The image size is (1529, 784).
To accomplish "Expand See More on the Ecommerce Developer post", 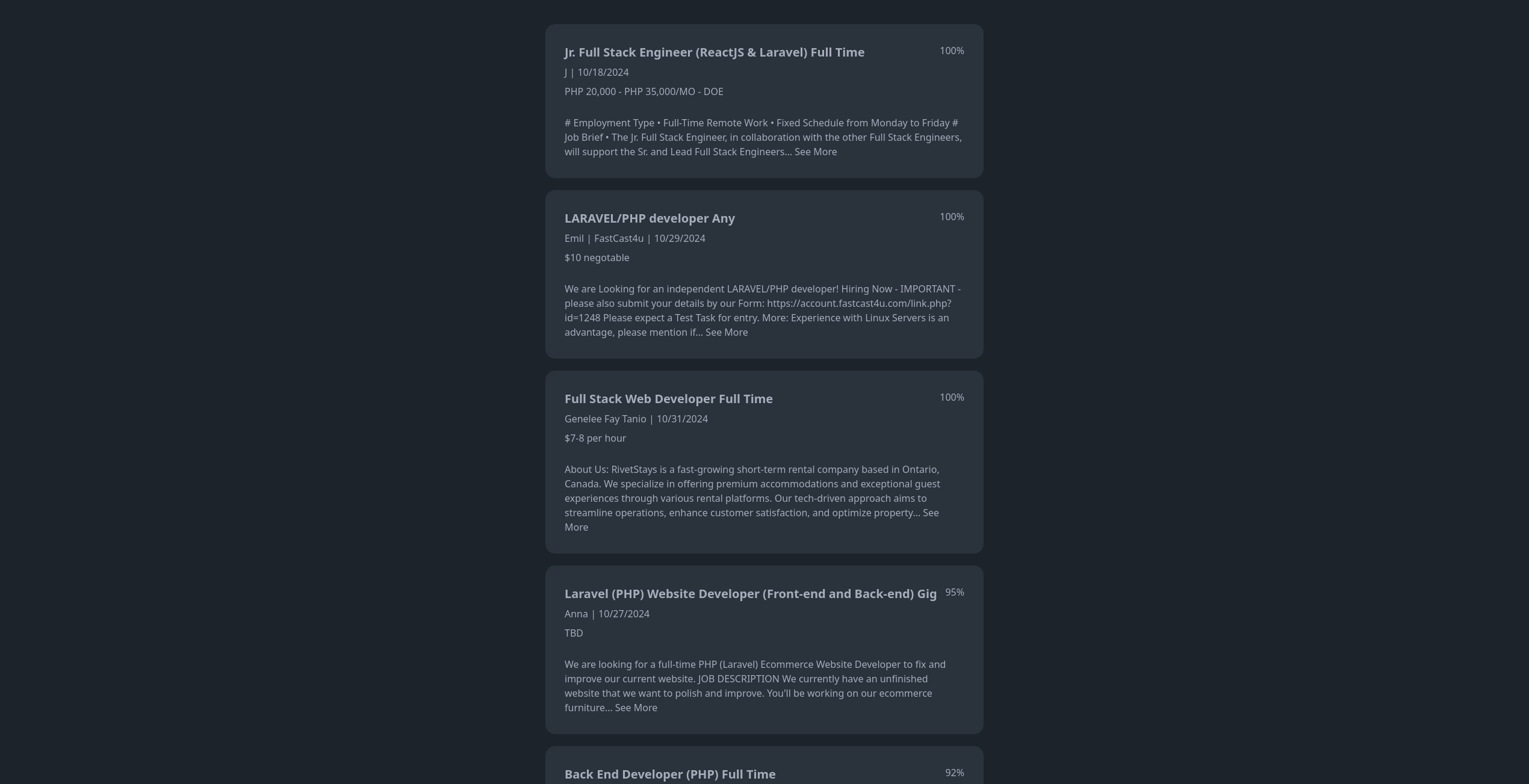I will 636,708.
